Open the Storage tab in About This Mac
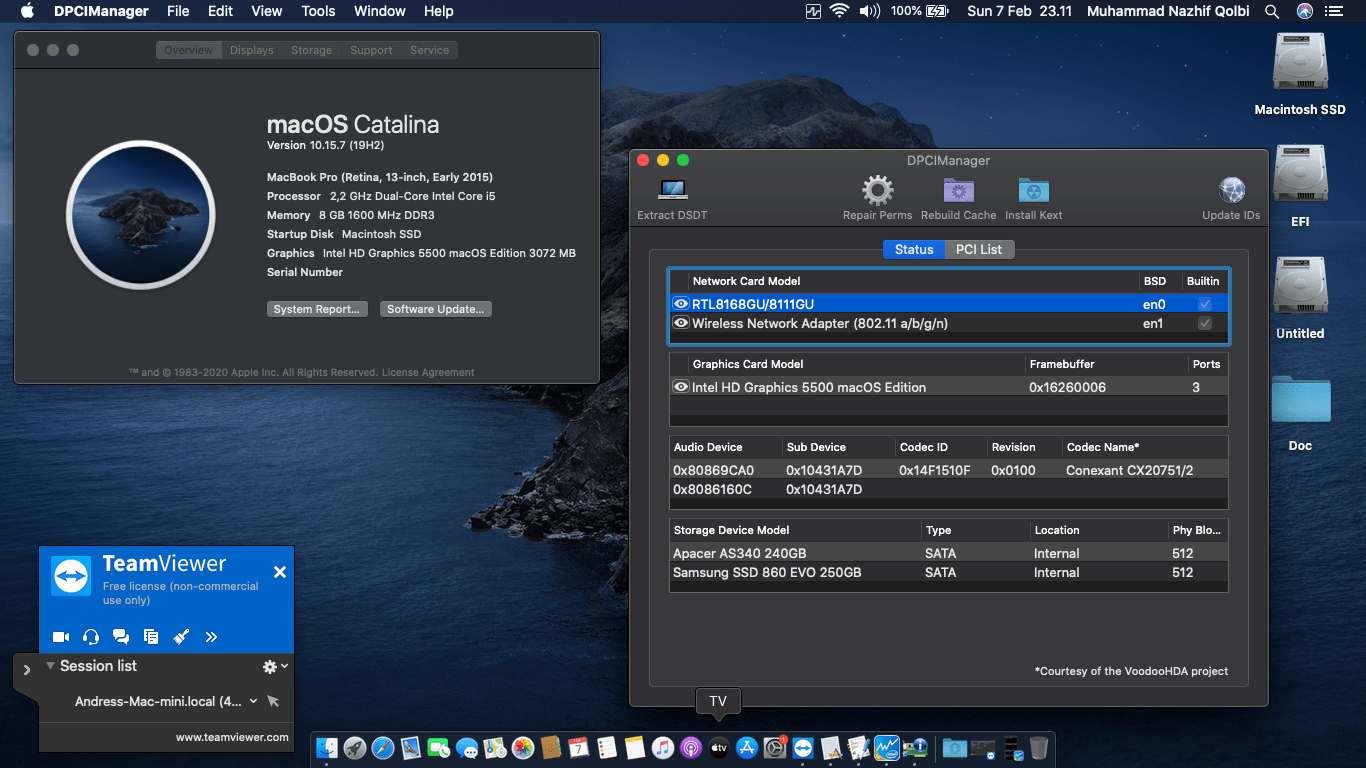 [x=312, y=50]
